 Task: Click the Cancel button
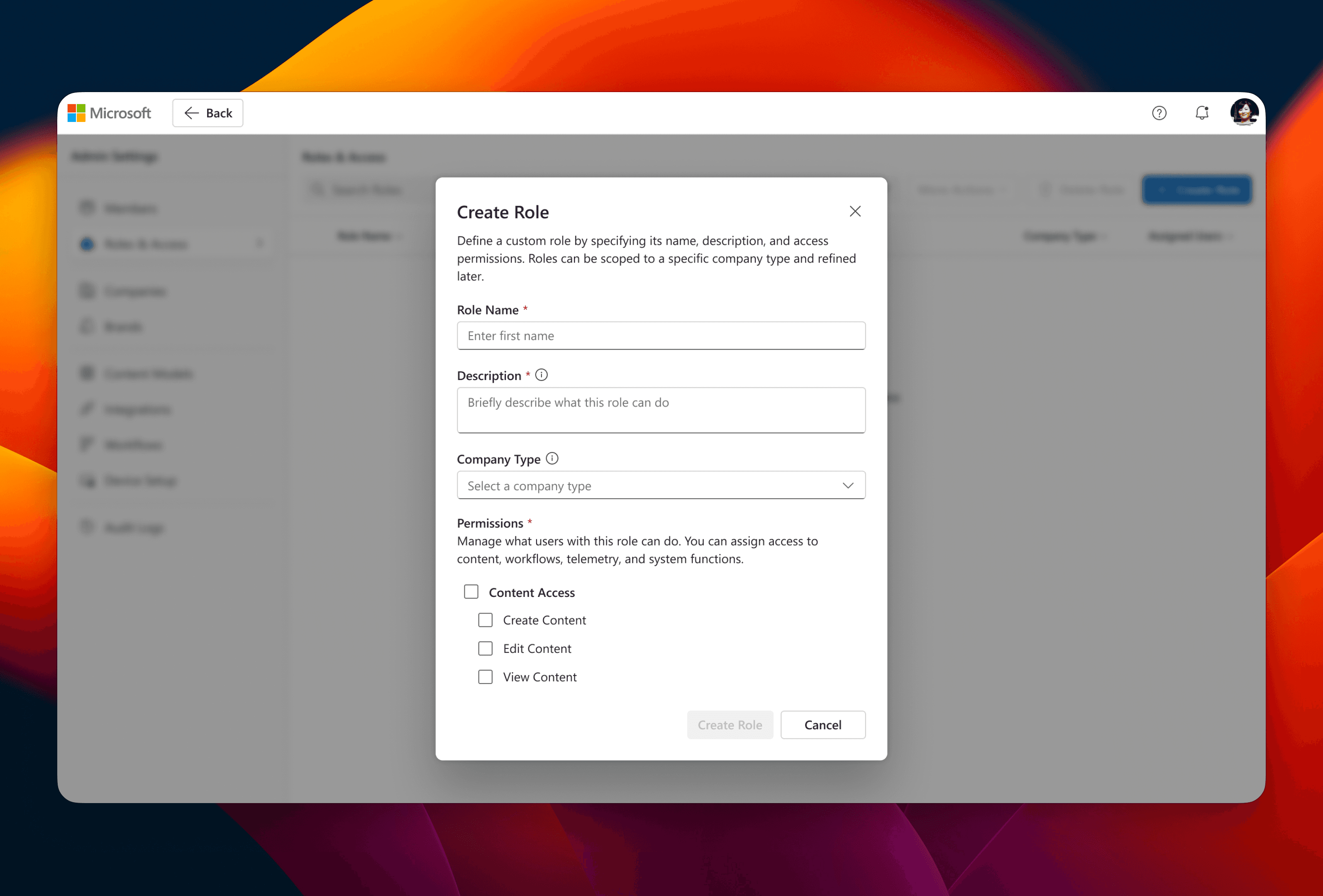pyautogui.click(x=823, y=725)
